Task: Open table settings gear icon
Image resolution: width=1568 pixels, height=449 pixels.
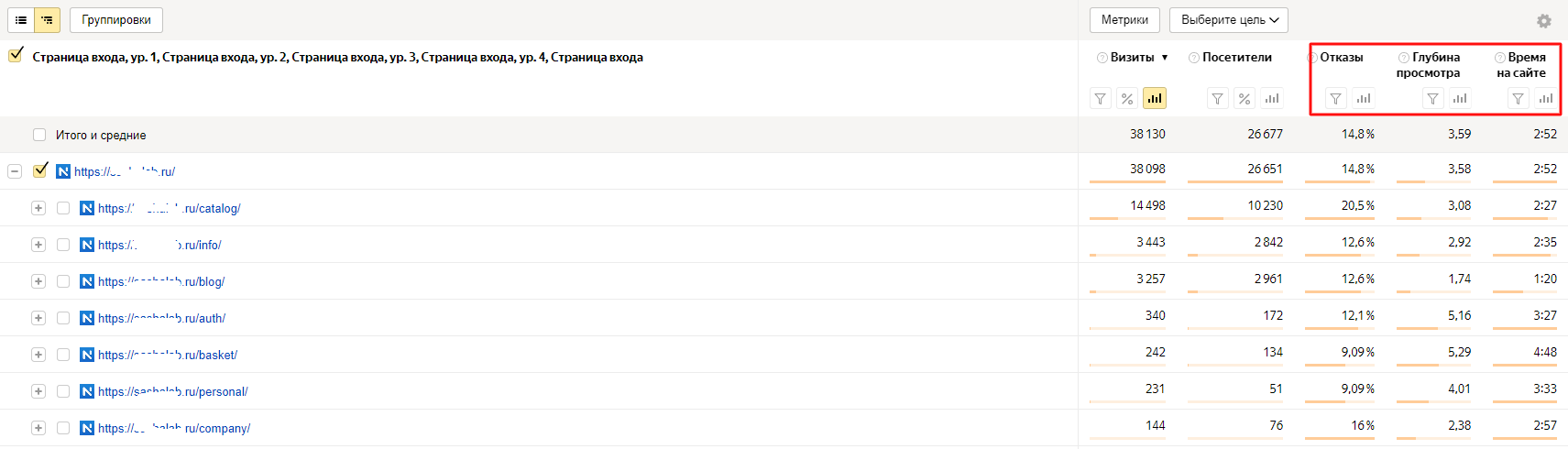Action: click(x=1544, y=21)
